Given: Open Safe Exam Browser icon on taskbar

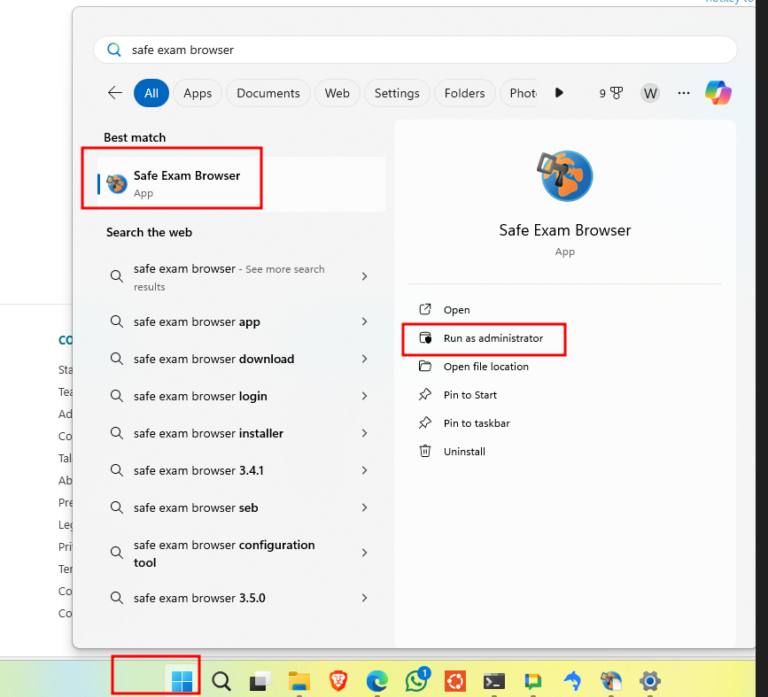Looking at the screenshot, I should [x=611, y=680].
